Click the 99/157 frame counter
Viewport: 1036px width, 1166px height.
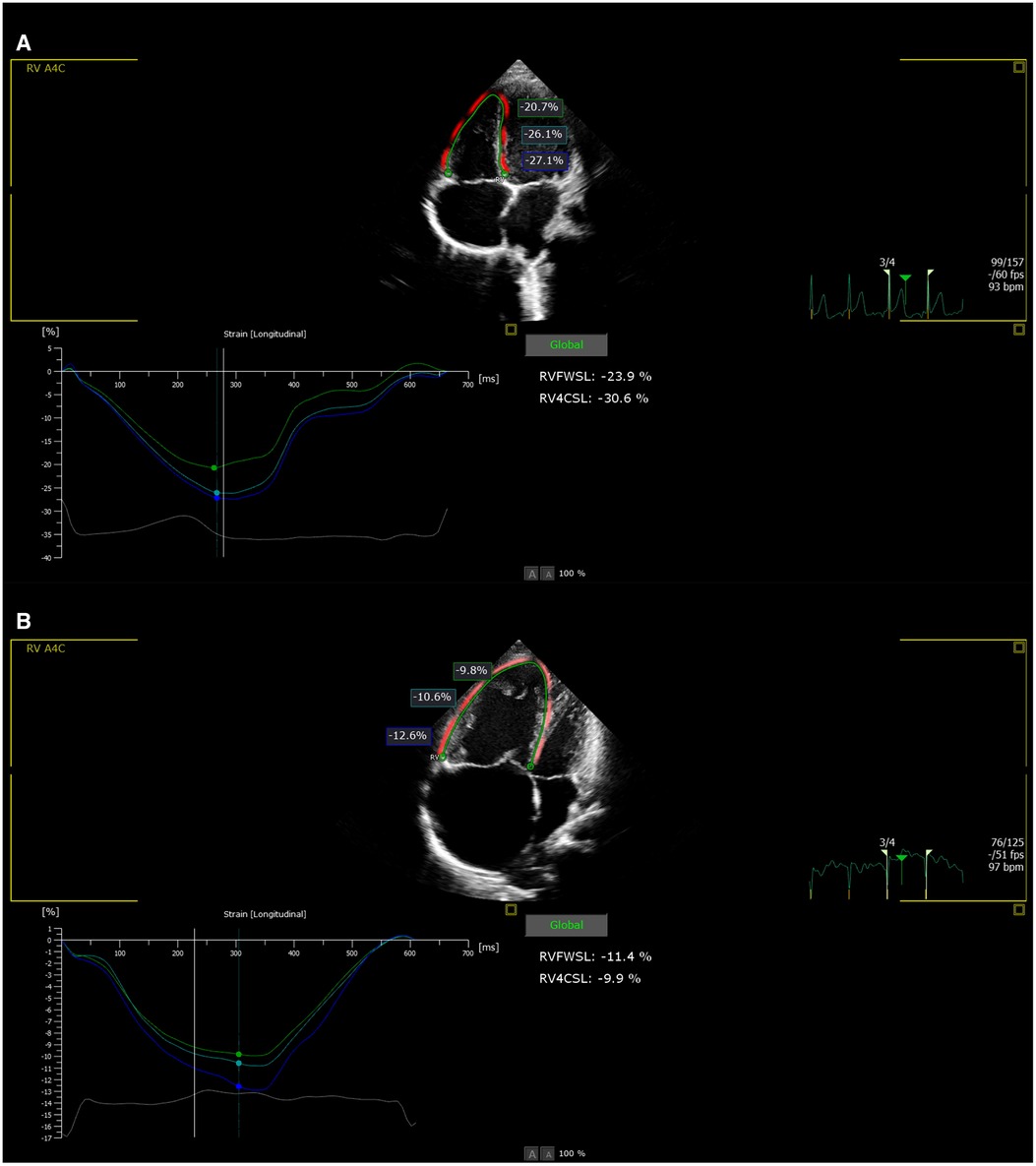[1007, 263]
